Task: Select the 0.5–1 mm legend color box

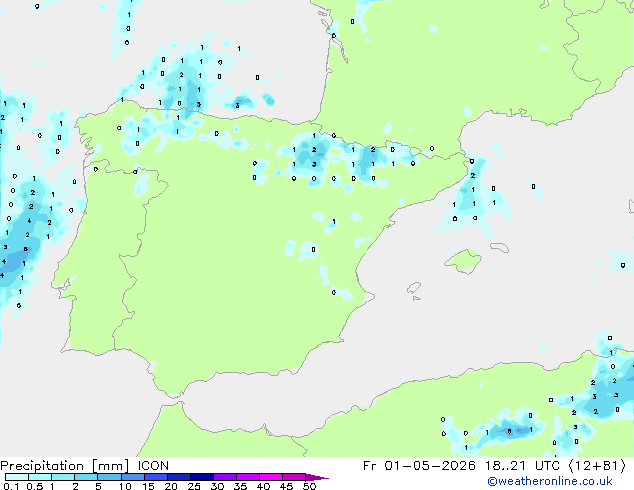Action: (40, 477)
